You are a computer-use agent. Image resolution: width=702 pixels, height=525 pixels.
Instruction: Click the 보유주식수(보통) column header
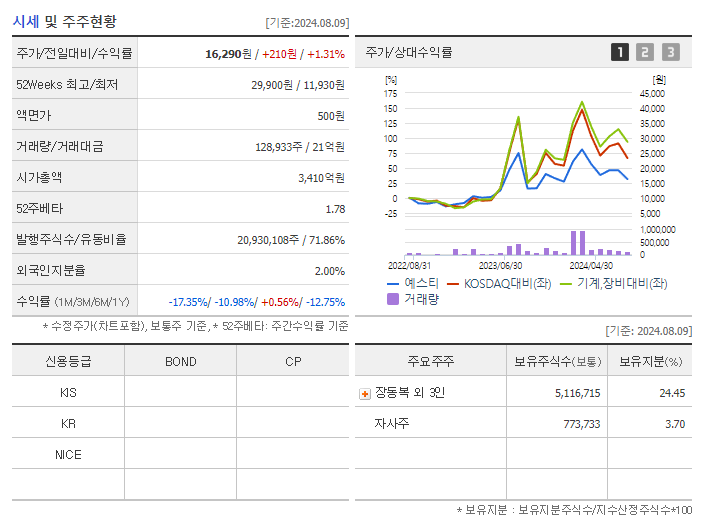point(557,361)
